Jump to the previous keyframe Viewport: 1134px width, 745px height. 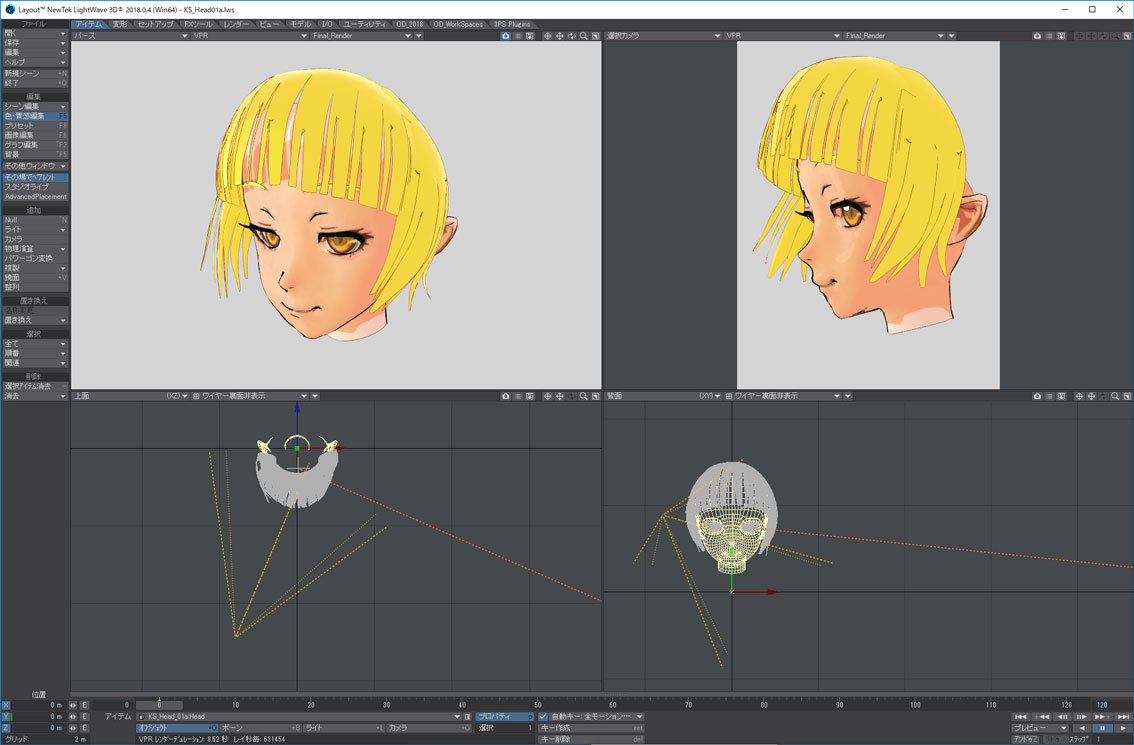click(x=1041, y=717)
